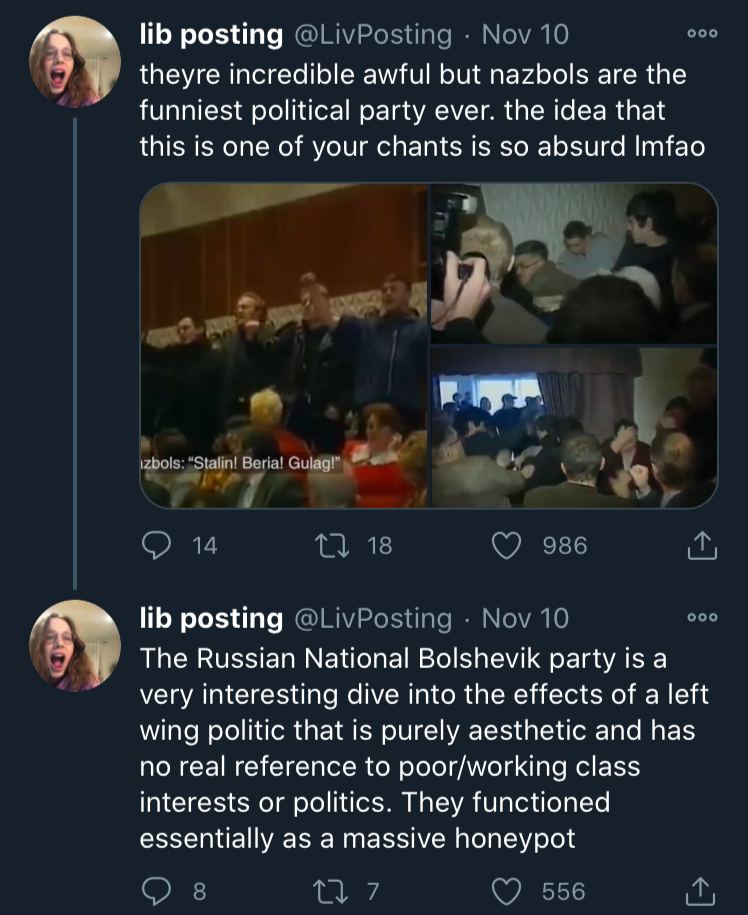Open @LivPosting handle on second tweet
748x915 pixels.
pyautogui.click(x=373, y=619)
